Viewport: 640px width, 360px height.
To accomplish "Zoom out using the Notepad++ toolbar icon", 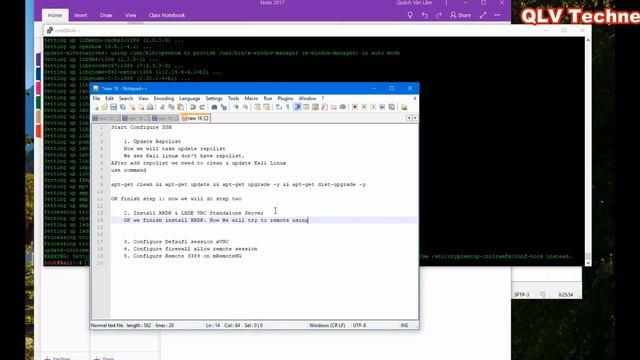I will 245,107.
